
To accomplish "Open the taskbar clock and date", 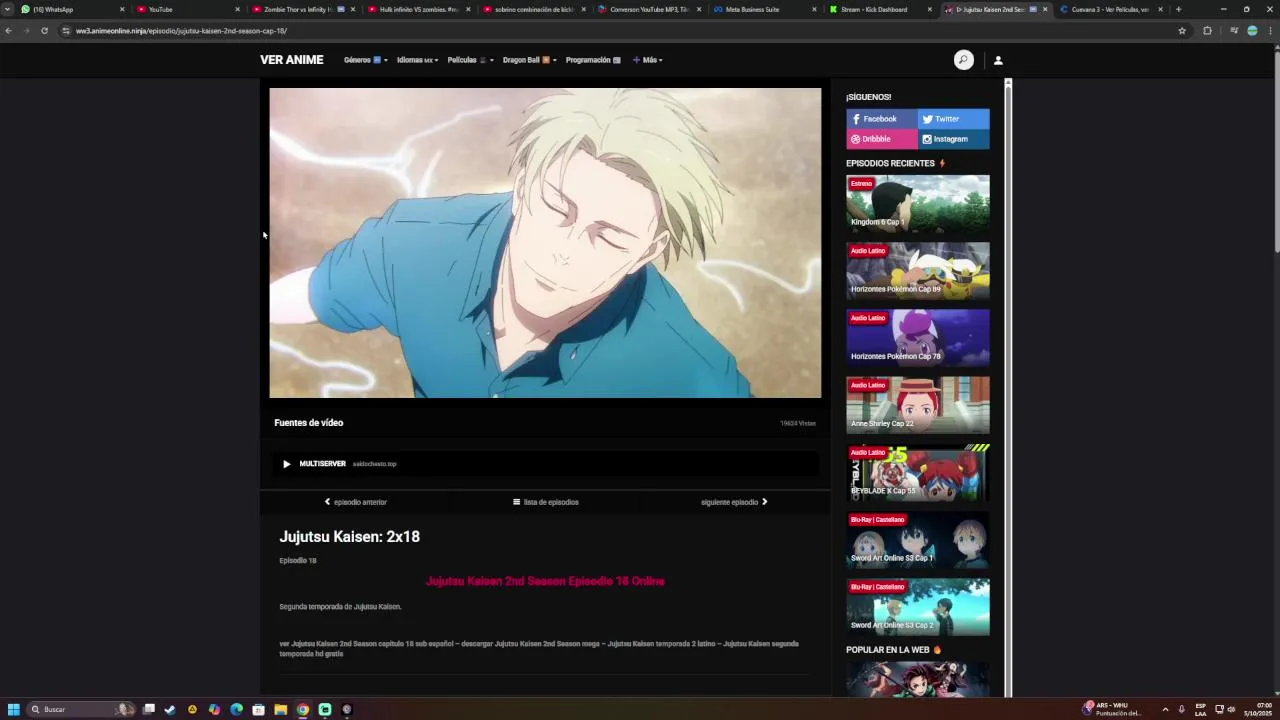I will click(x=1258, y=709).
